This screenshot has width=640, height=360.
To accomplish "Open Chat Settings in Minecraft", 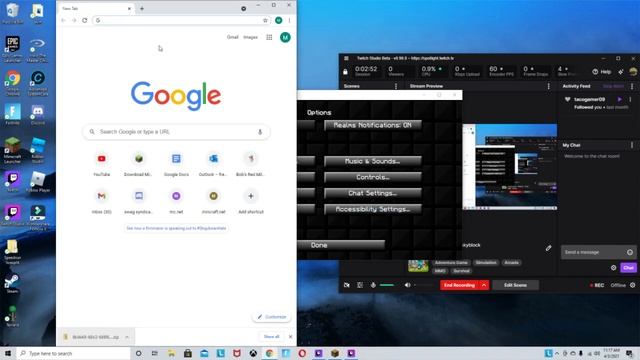I will (x=373, y=193).
